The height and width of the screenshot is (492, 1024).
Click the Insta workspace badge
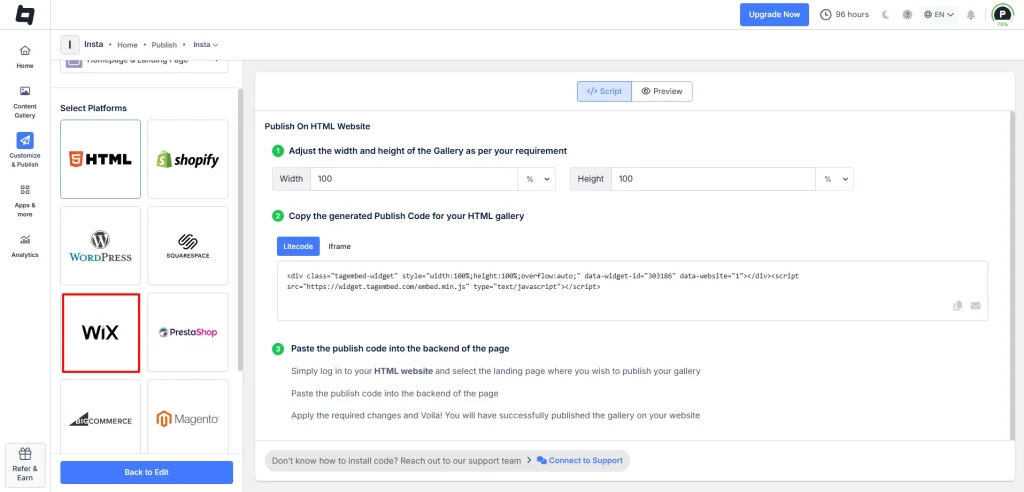[70, 44]
